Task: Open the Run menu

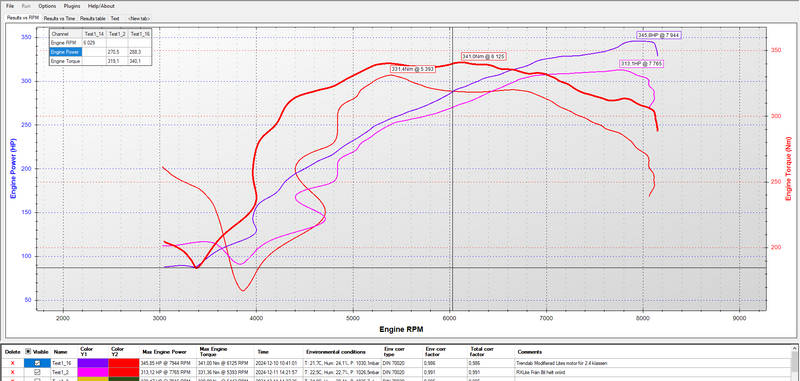Action: (26, 6)
